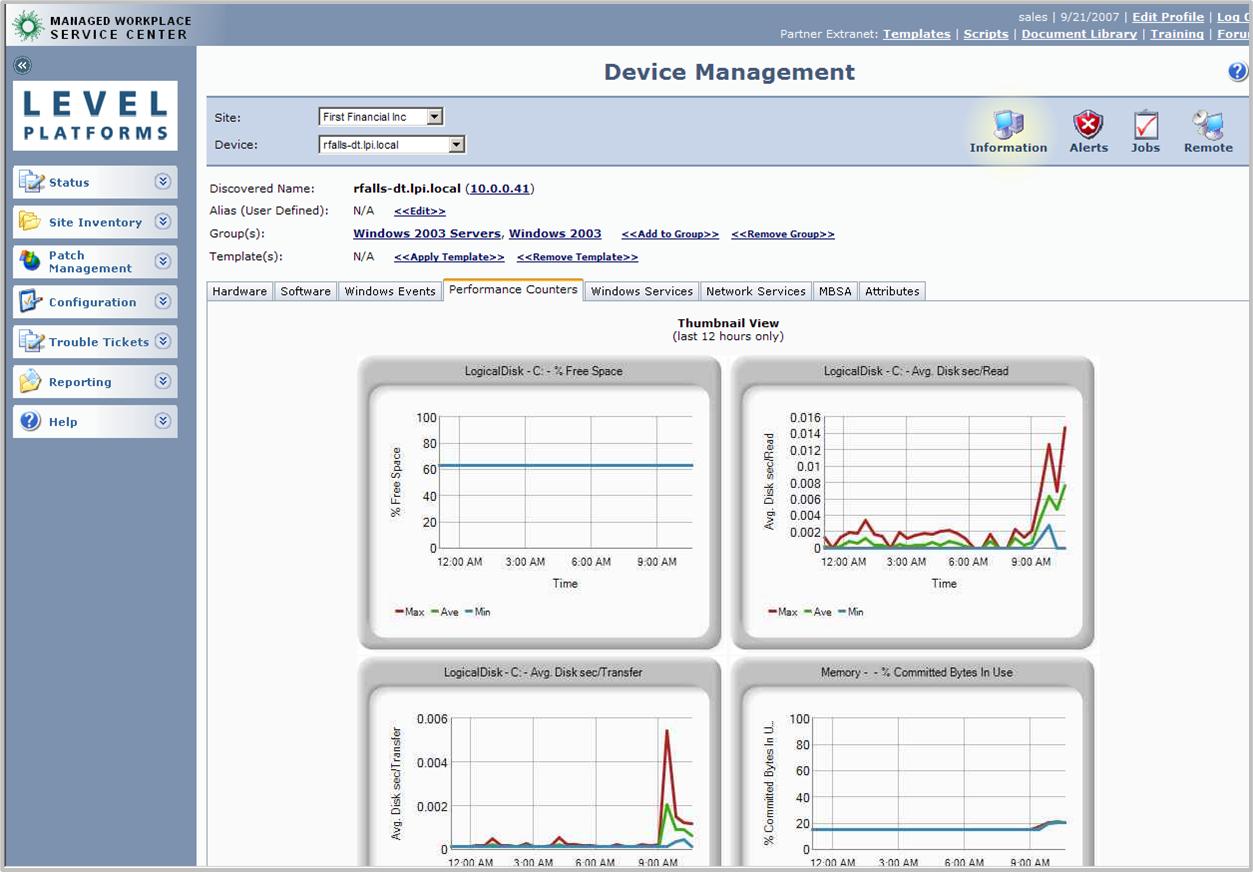Click the 10.0.0.41 IP address link
Viewport: 1253px width, 872px height.
click(x=501, y=188)
